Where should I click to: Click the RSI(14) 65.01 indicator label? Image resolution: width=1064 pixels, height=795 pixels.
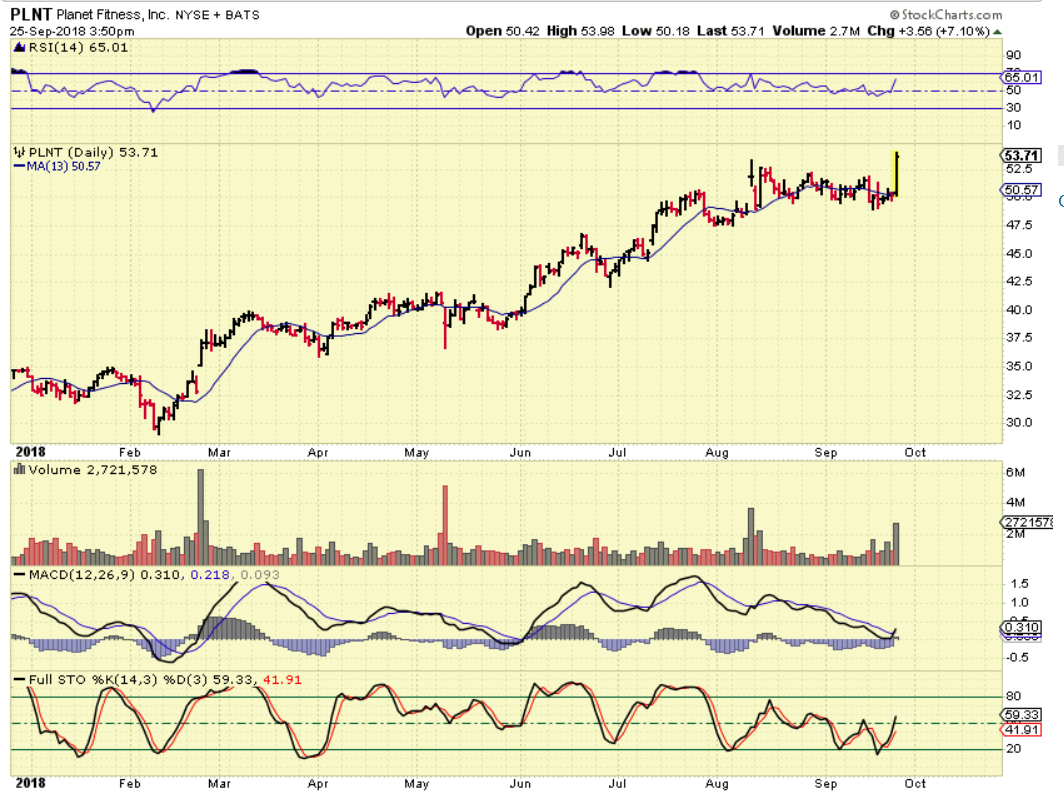click(78, 47)
